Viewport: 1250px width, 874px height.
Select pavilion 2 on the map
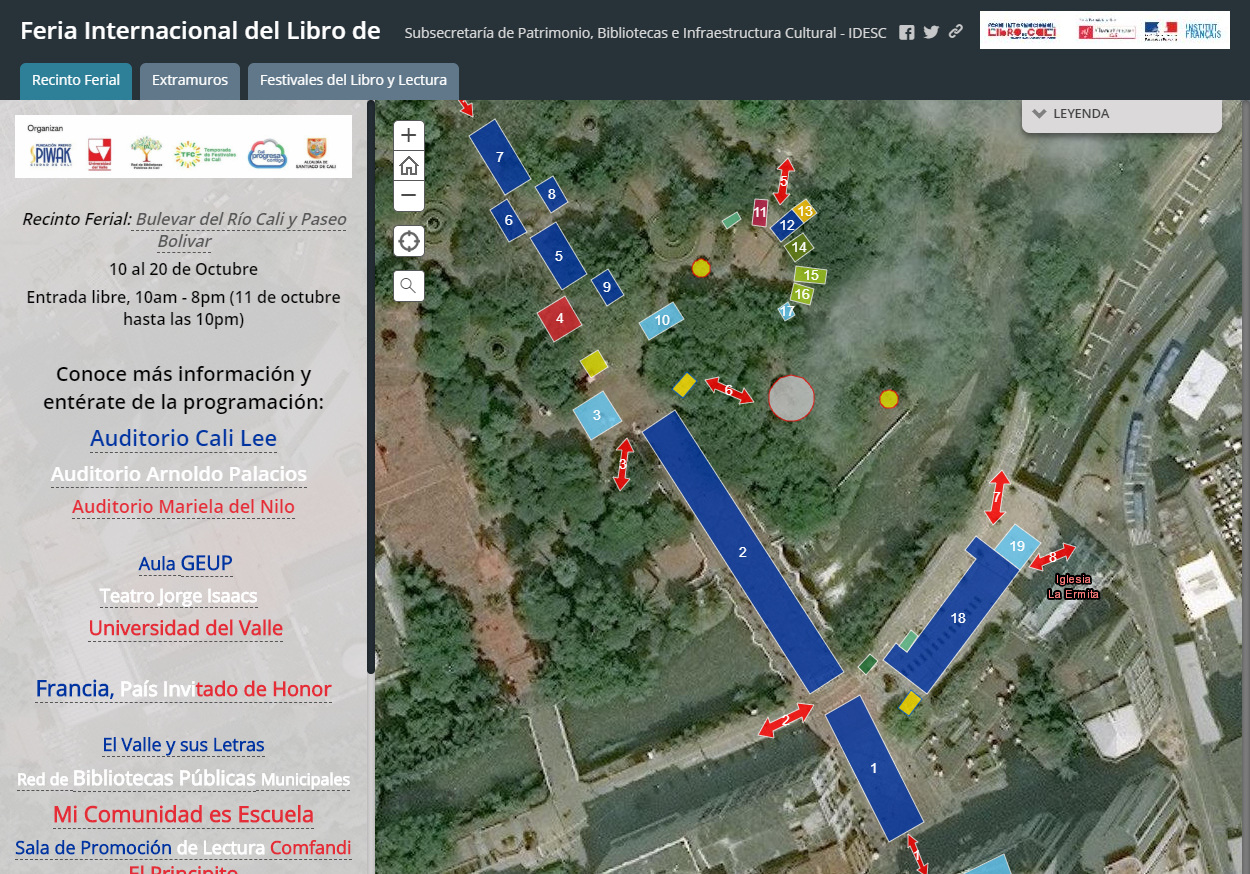click(742, 551)
